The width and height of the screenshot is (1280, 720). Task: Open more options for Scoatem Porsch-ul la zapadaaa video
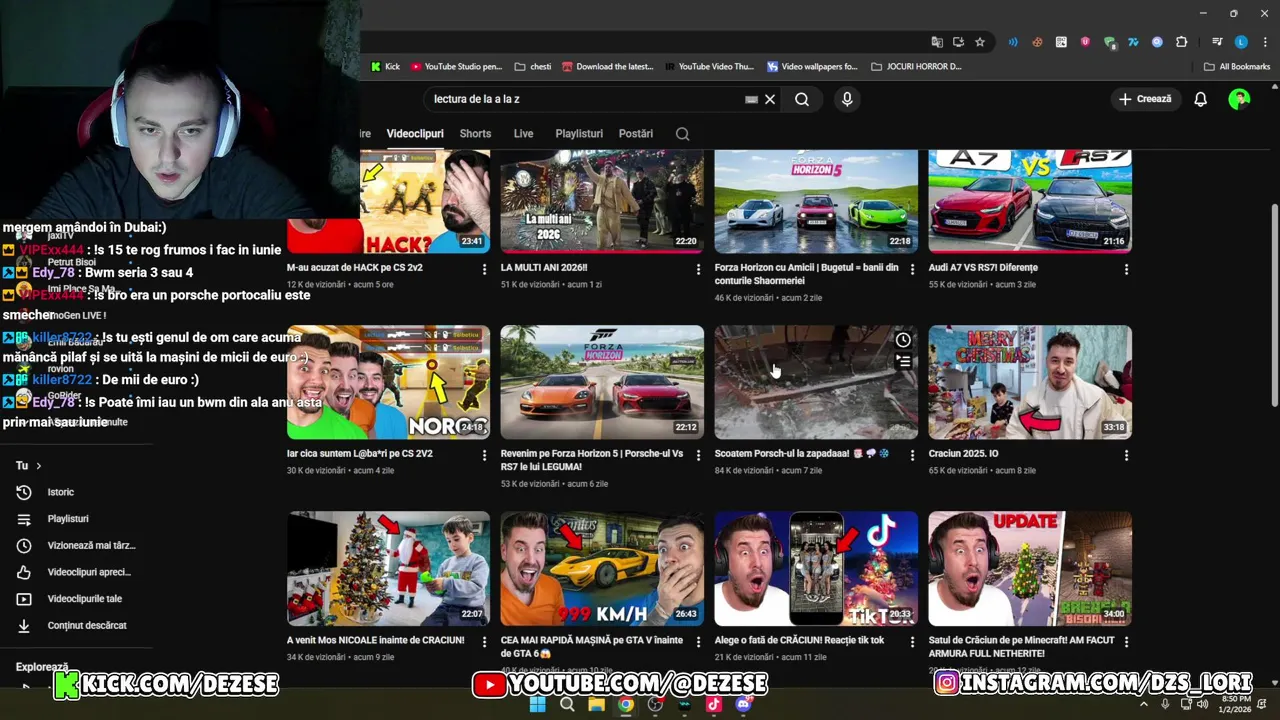pyautogui.click(x=912, y=456)
